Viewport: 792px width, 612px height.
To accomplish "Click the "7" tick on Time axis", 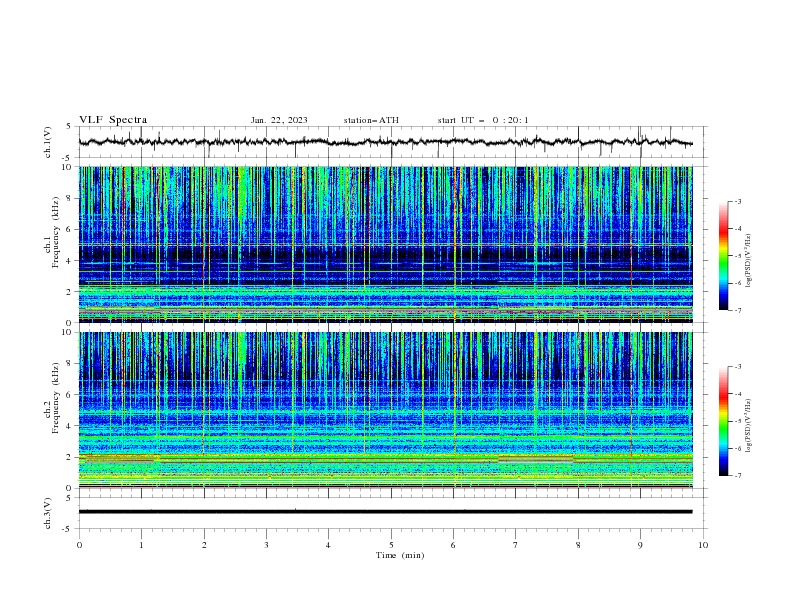I will point(516,545).
